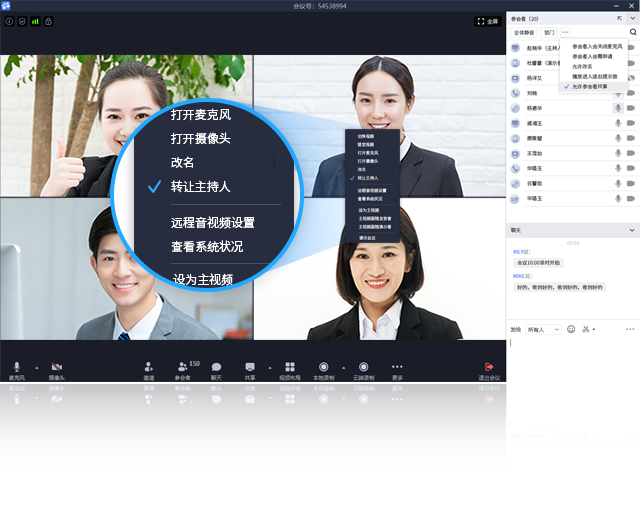Screen dimensions: 640x530
Task: Select participant row 戚湘玉
Action: click(573, 123)
